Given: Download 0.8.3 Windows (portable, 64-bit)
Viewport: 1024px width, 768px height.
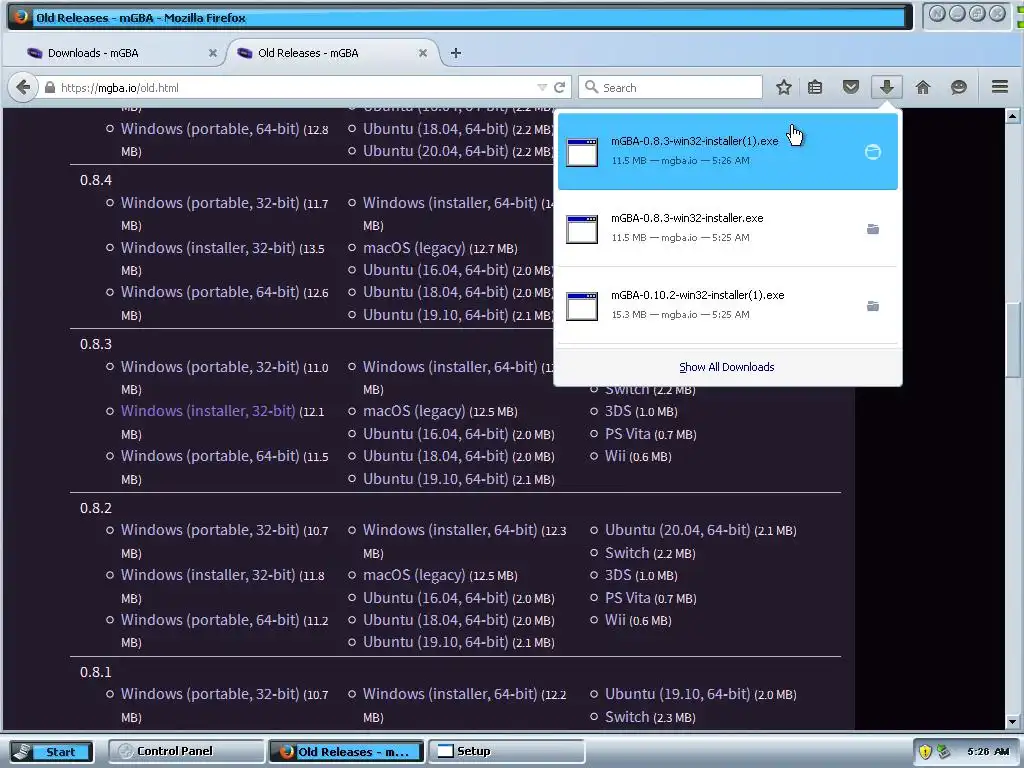Looking at the screenshot, I should point(210,456).
